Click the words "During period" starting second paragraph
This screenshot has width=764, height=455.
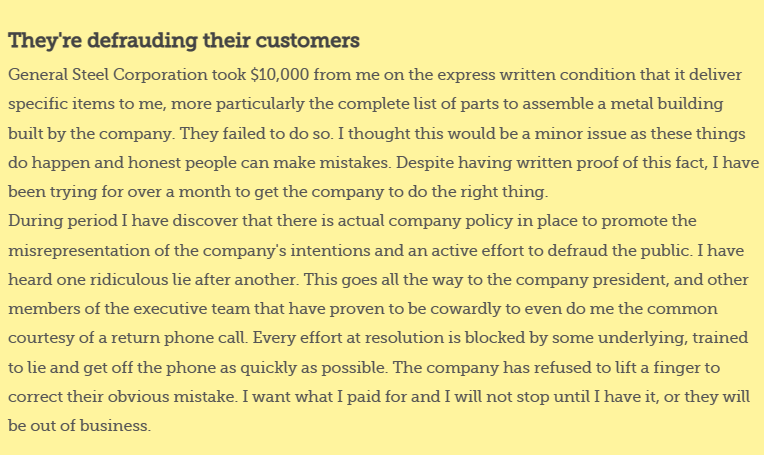(x=63, y=221)
